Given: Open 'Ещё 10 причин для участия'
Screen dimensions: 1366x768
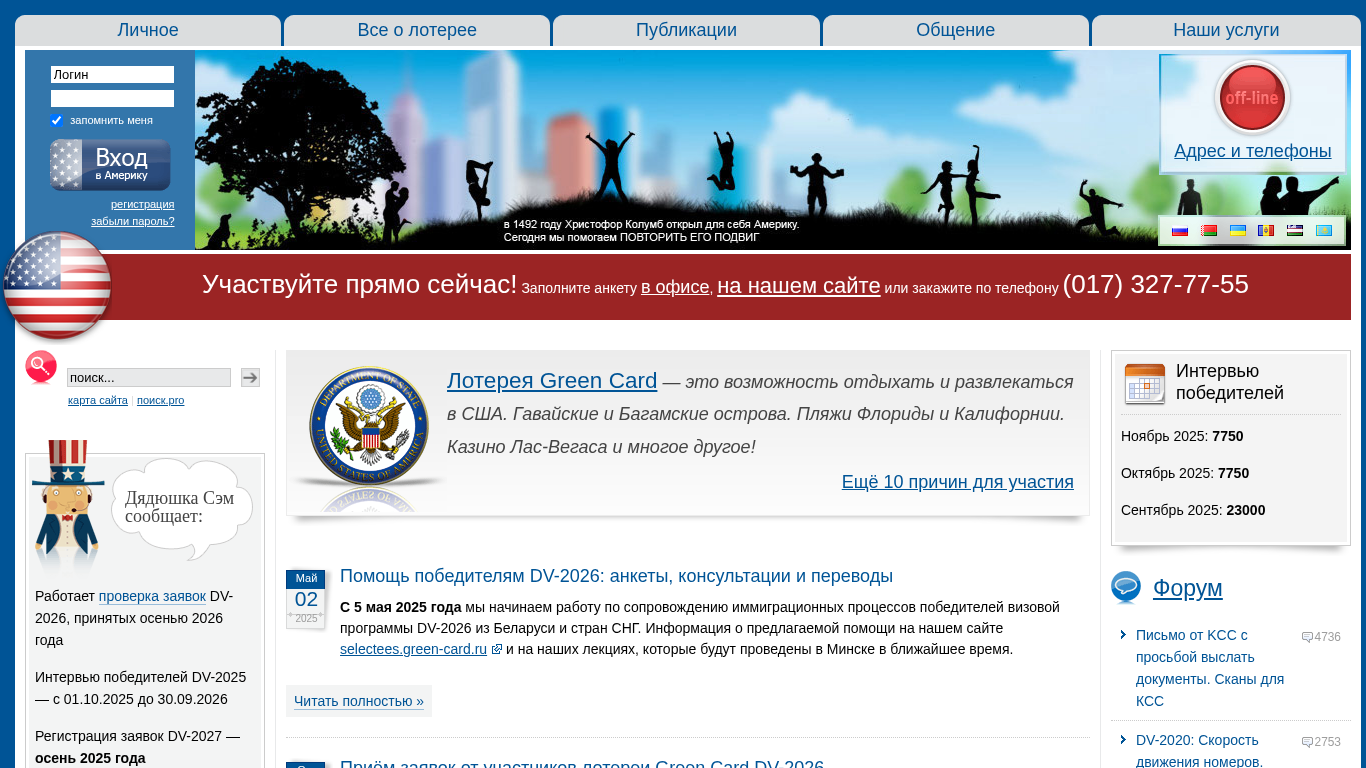Looking at the screenshot, I should [958, 482].
